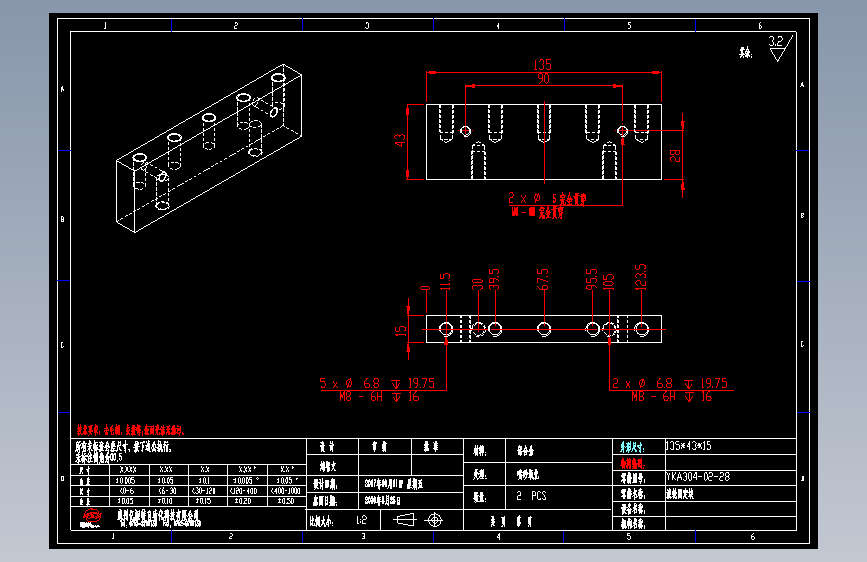The height and width of the screenshot is (562, 867).
Task: Select the <400-1000 range cell
Action: pos(286,491)
